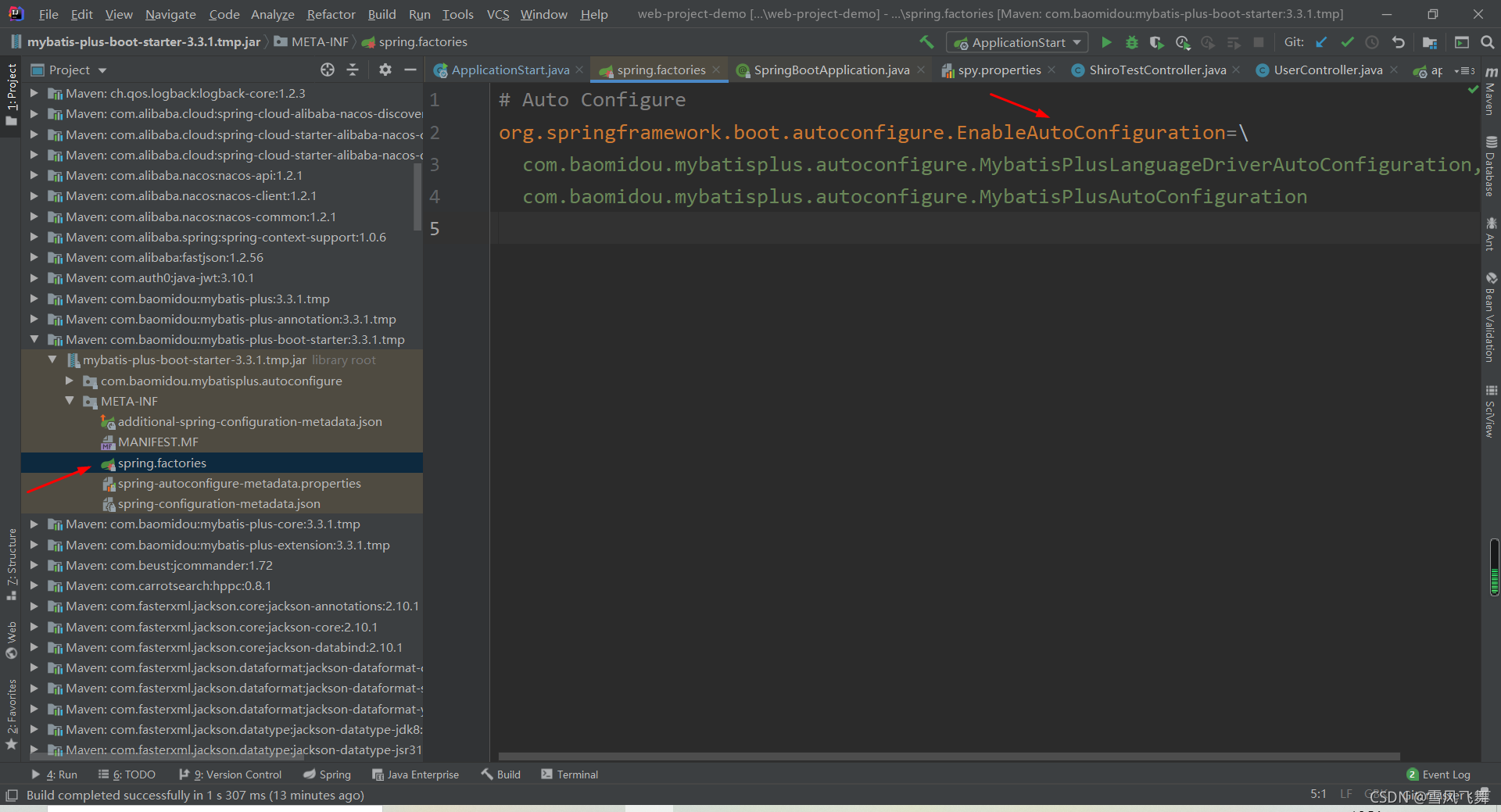The width and height of the screenshot is (1501, 812).
Task: Toggle the Database side panel
Action: click(x=1491, y=166)
